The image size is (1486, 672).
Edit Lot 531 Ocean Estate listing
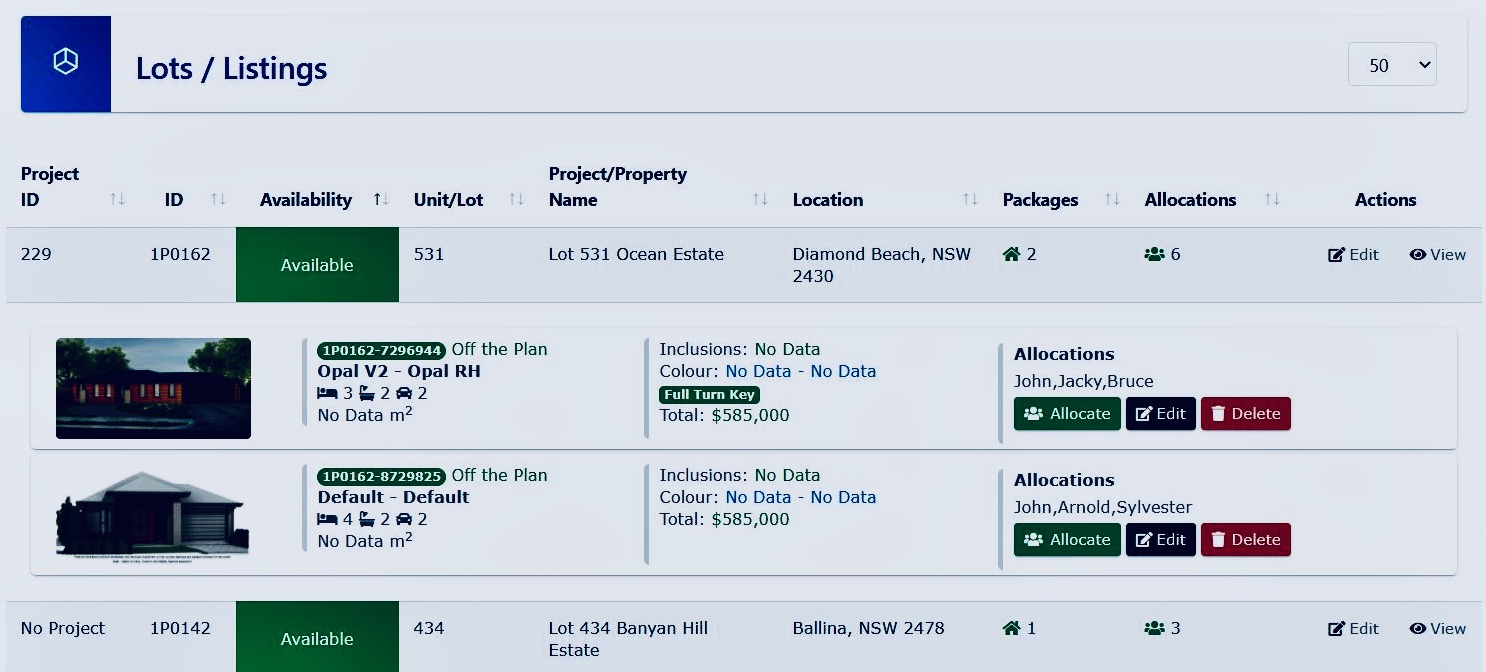(1353, 255)
